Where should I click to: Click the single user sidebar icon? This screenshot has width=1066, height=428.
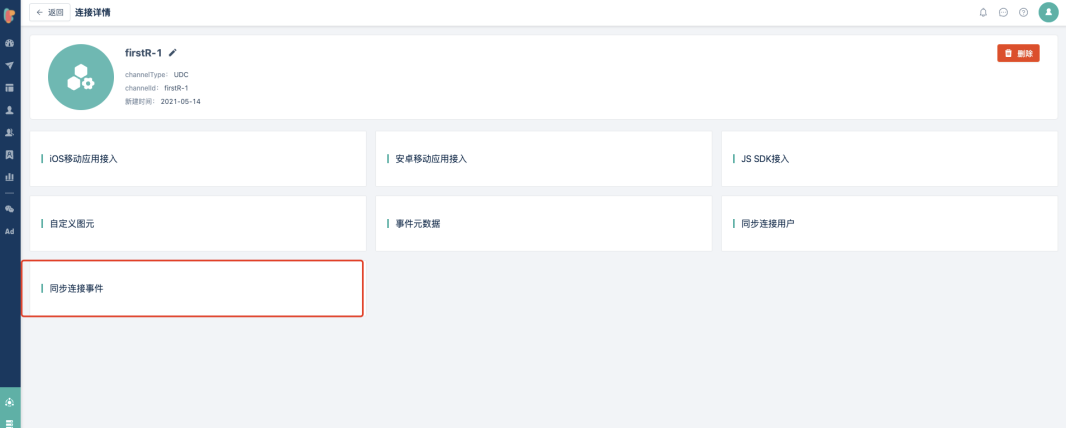coord(10,110)
